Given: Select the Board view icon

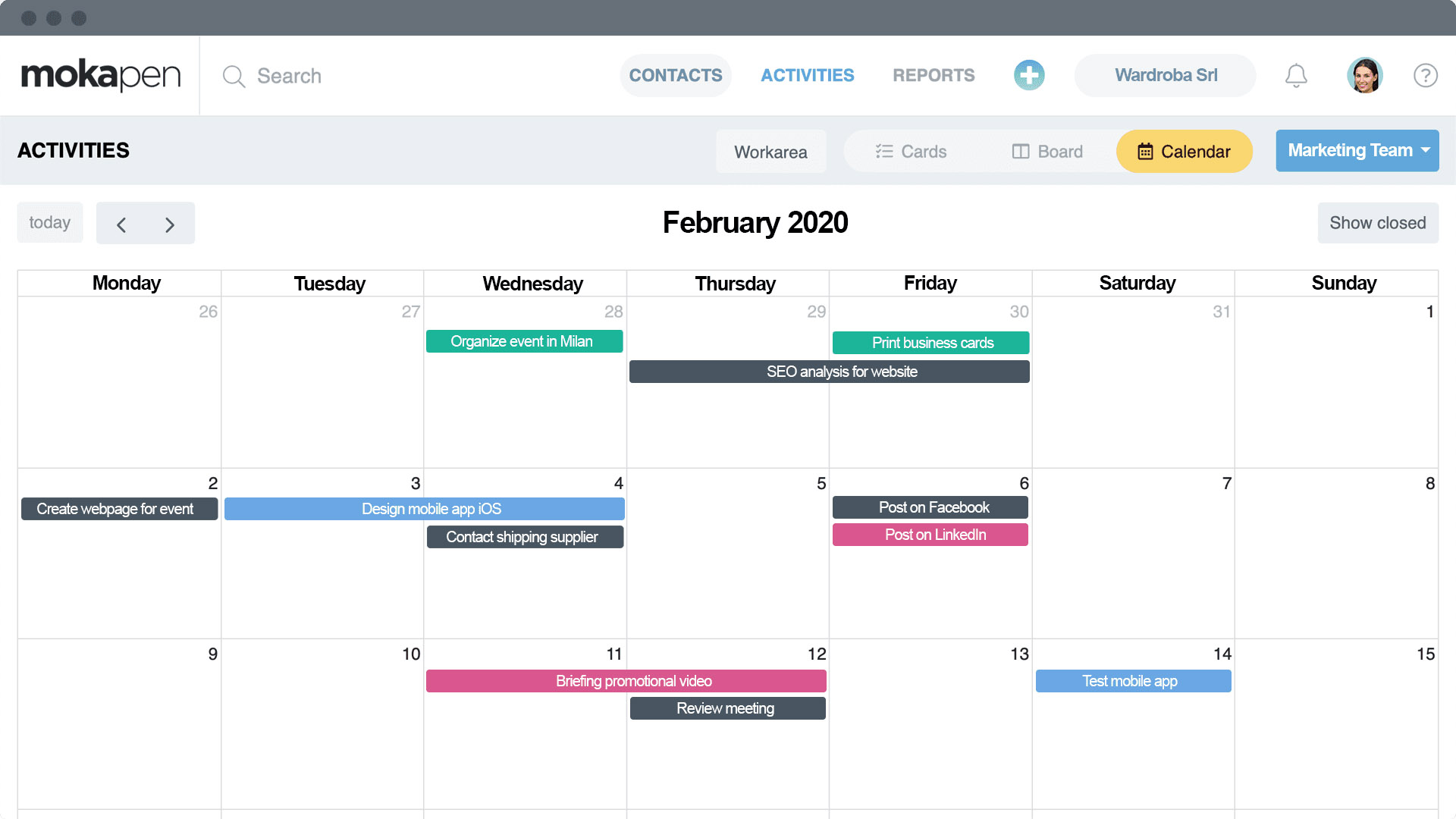Looking at the screenshot, I should (1021, 151).
